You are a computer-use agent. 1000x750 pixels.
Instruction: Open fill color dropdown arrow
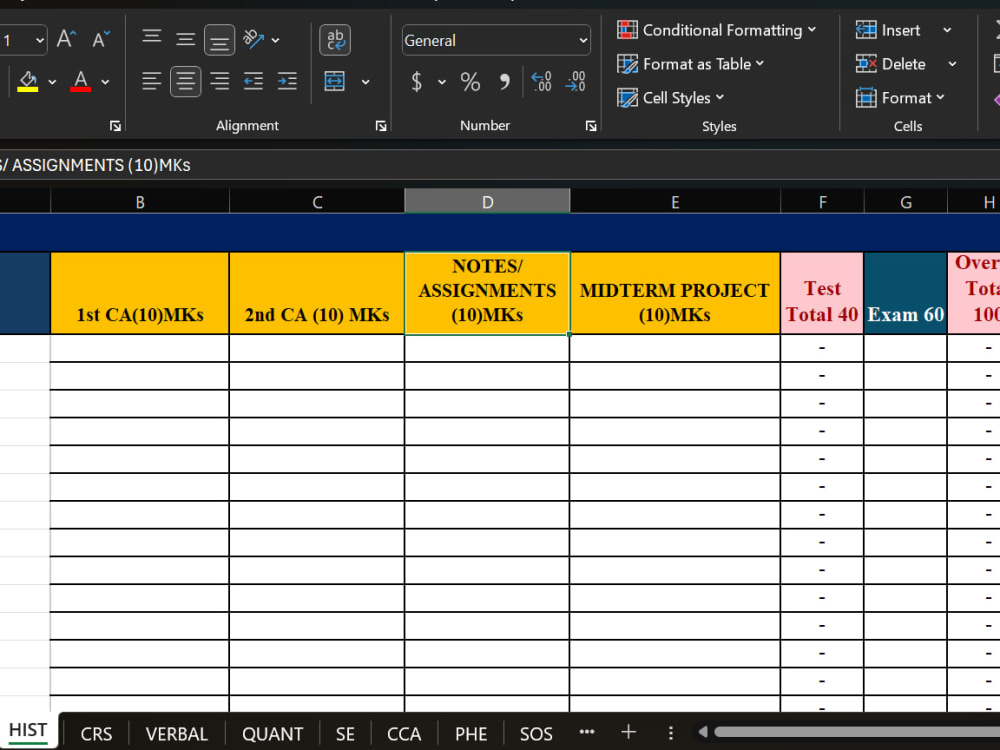pos(52,82)
